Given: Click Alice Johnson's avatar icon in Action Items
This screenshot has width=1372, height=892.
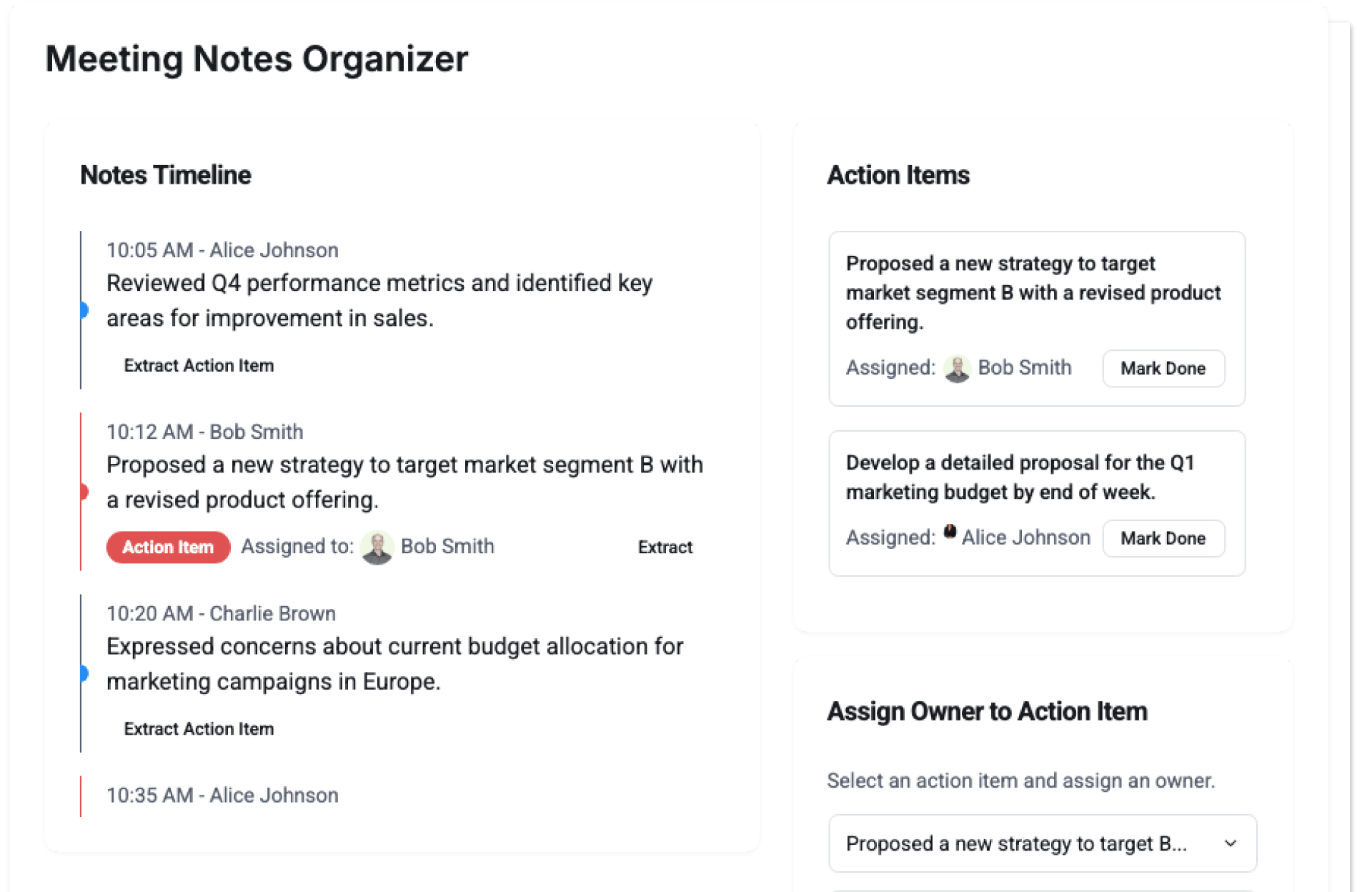Looking at the screenshot, I should click(950, 532).
